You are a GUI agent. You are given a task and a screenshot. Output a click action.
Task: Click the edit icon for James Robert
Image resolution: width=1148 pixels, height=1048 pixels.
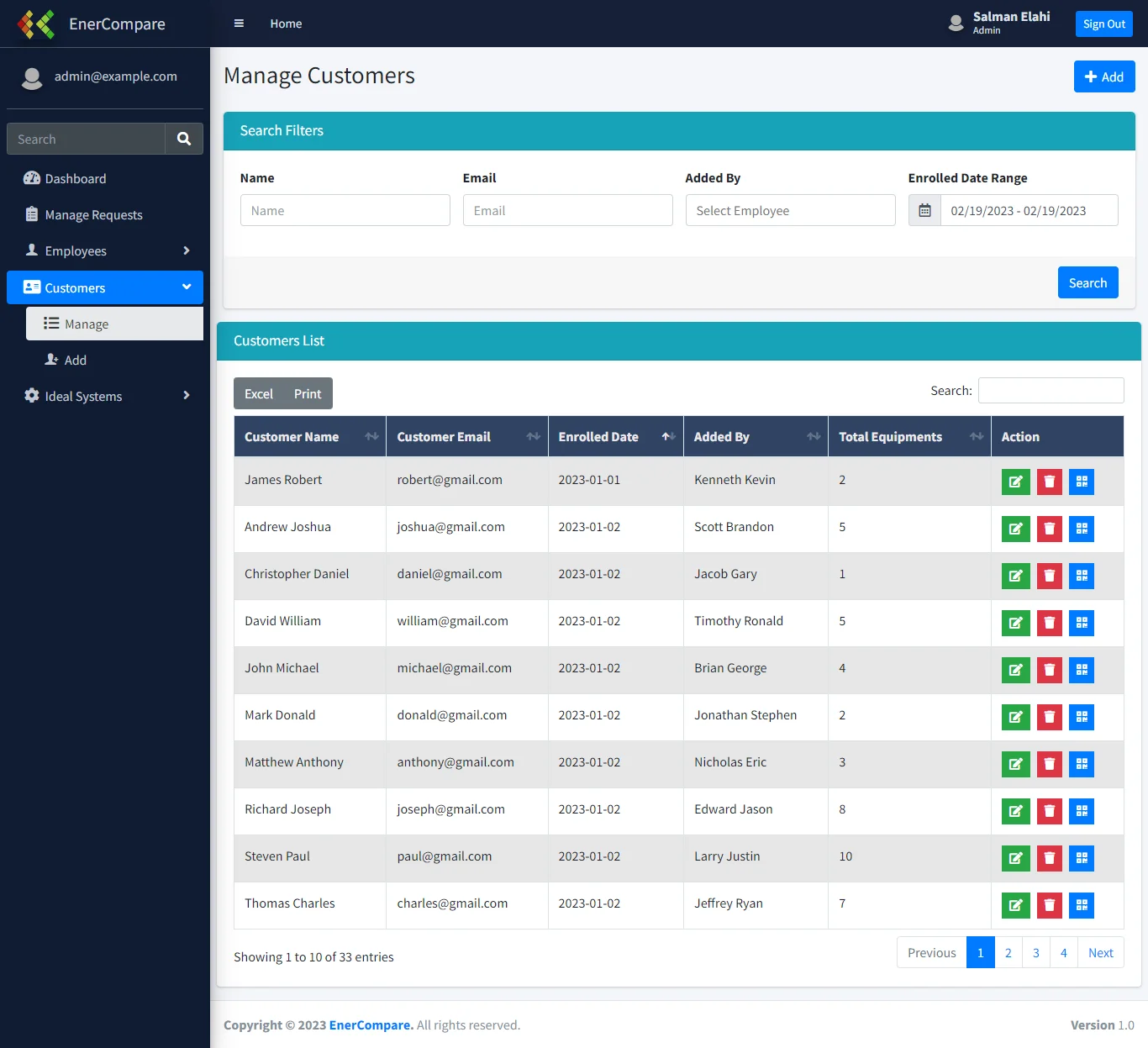pyautogui.click(x=1015, y=482)
